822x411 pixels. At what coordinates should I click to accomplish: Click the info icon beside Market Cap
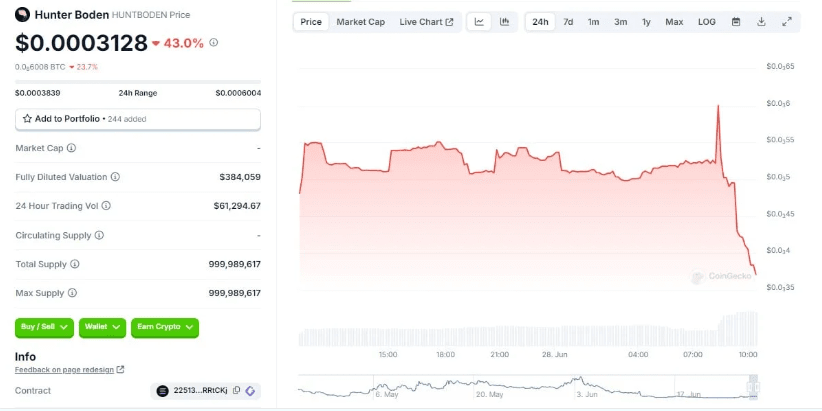click(x=71, y=148)
